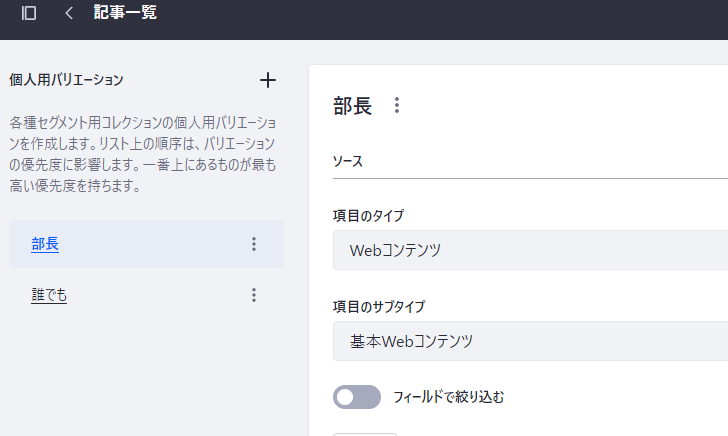Expand the 項目のサブタイプ dropdown showing 基本Webコンテンツ
This screenshot has height=436, width=728.
[x=530, y=341]
